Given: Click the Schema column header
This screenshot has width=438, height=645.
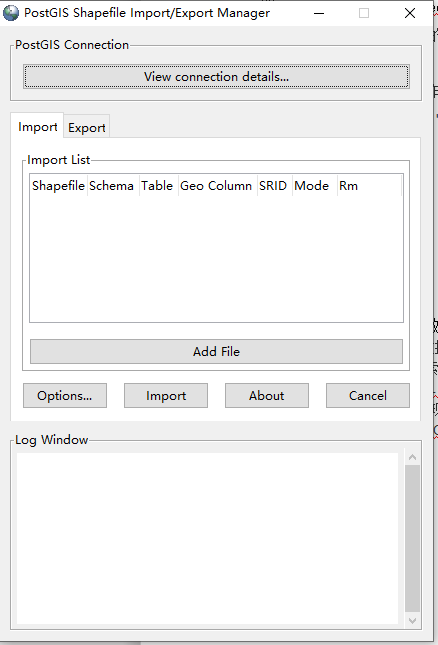Looking at the screenshot, I should [112, 186].
